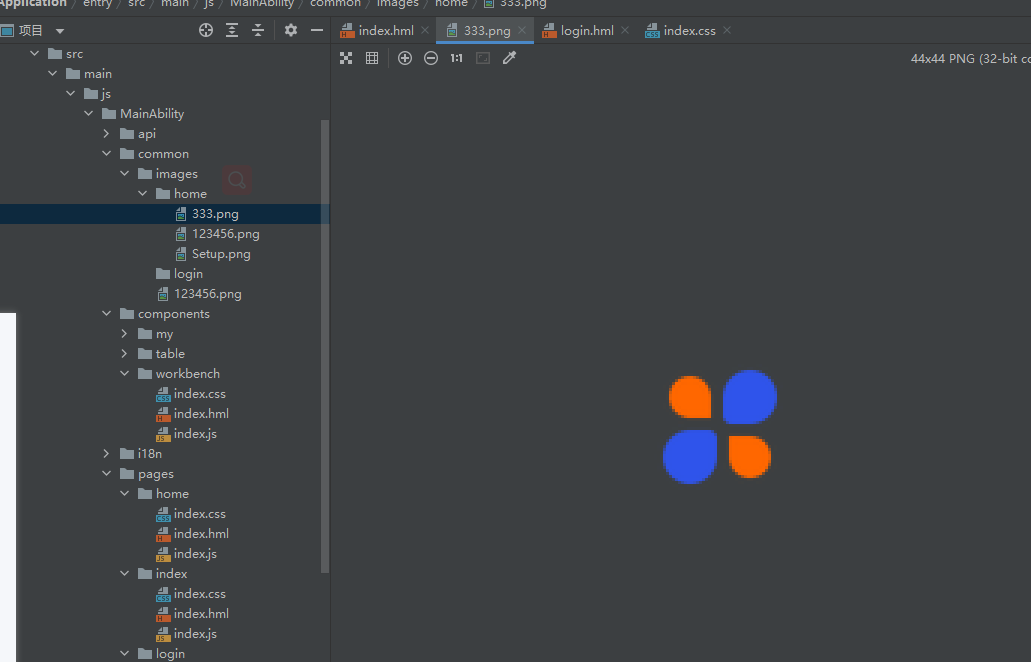This screenshot has height=662, width=1031.
Task: Toggle the grid display icon
Action: 372,58
